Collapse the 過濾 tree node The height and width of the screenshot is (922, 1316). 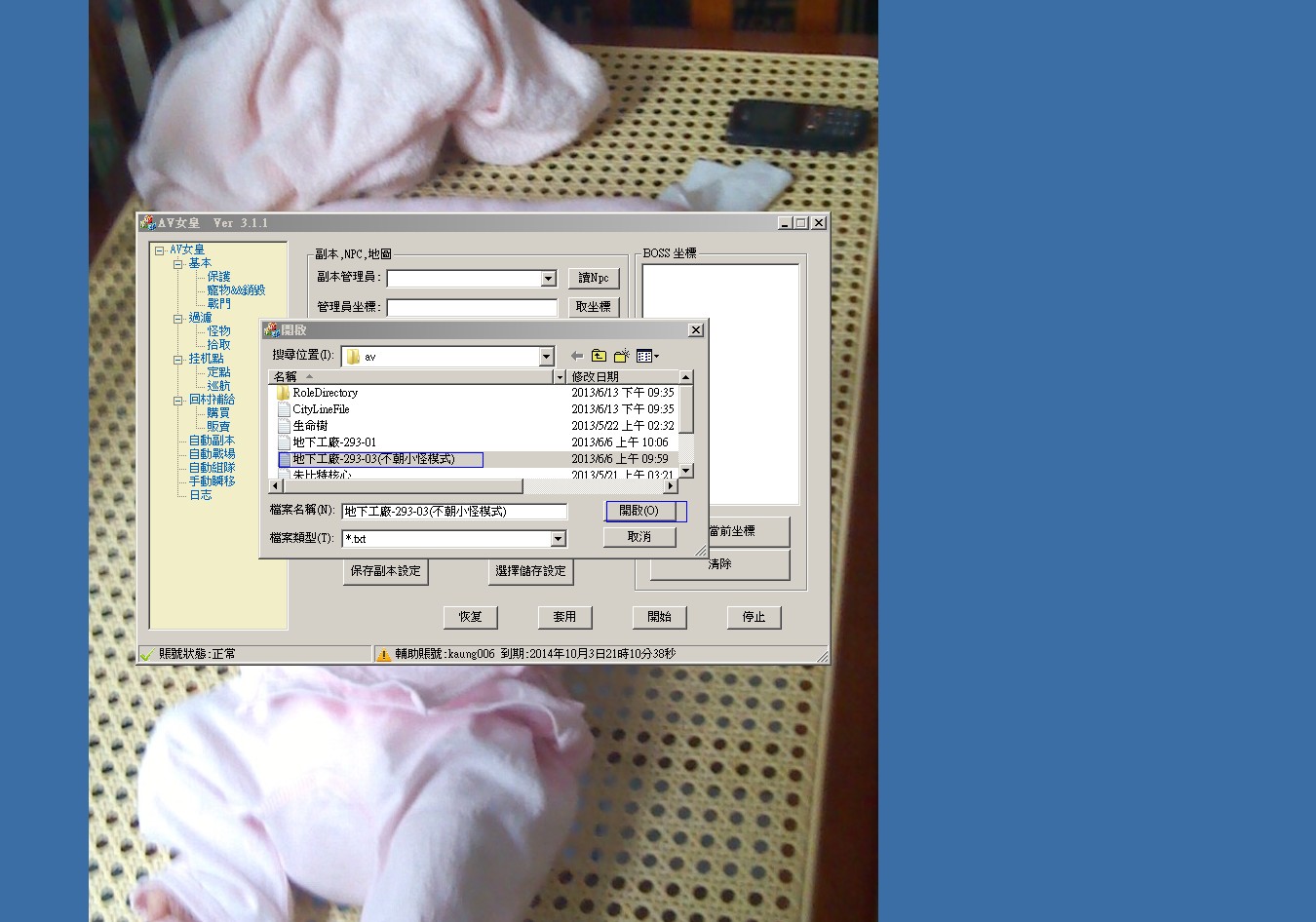pos(178,319)
